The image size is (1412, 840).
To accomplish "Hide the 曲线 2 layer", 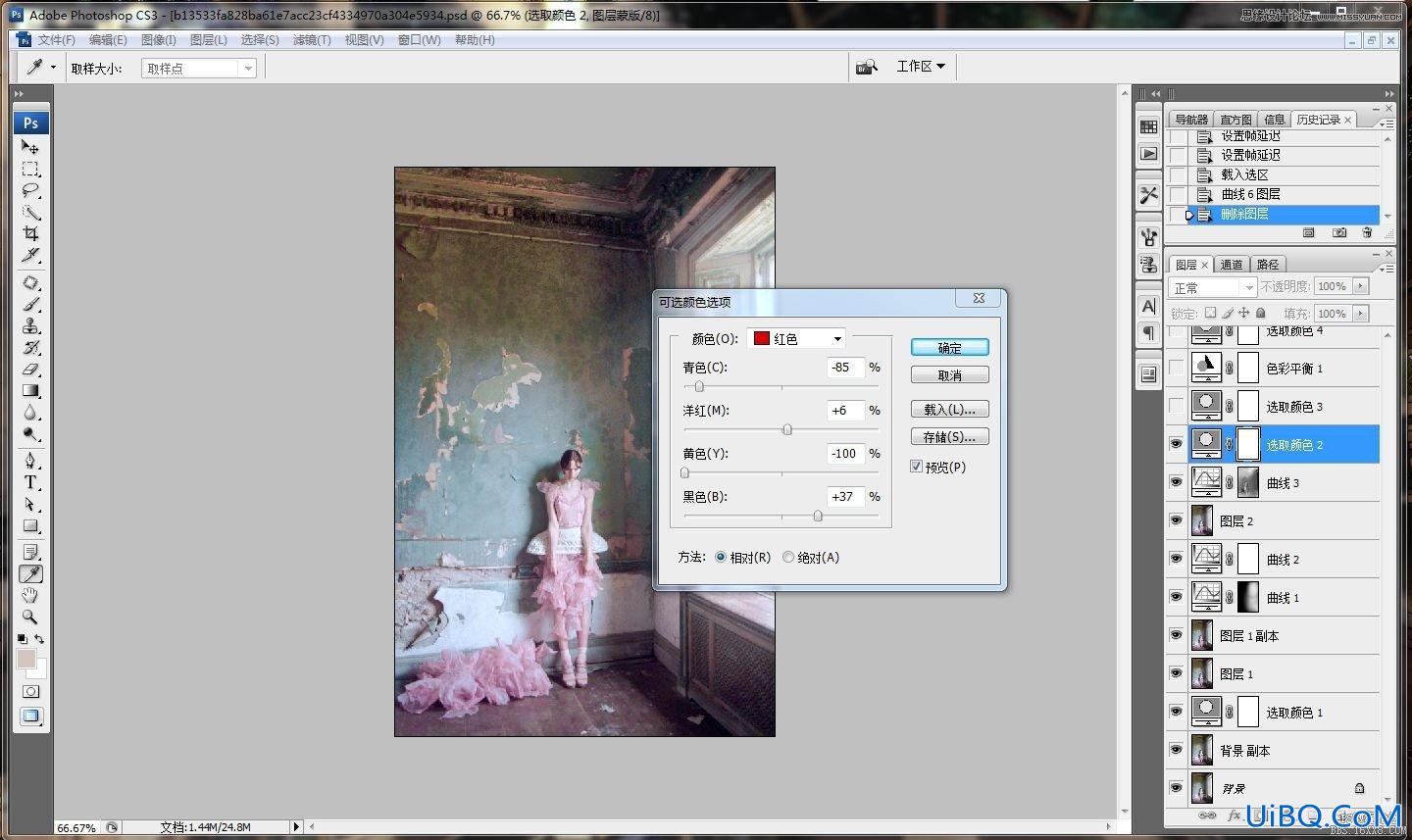I will click(1176, 559).
